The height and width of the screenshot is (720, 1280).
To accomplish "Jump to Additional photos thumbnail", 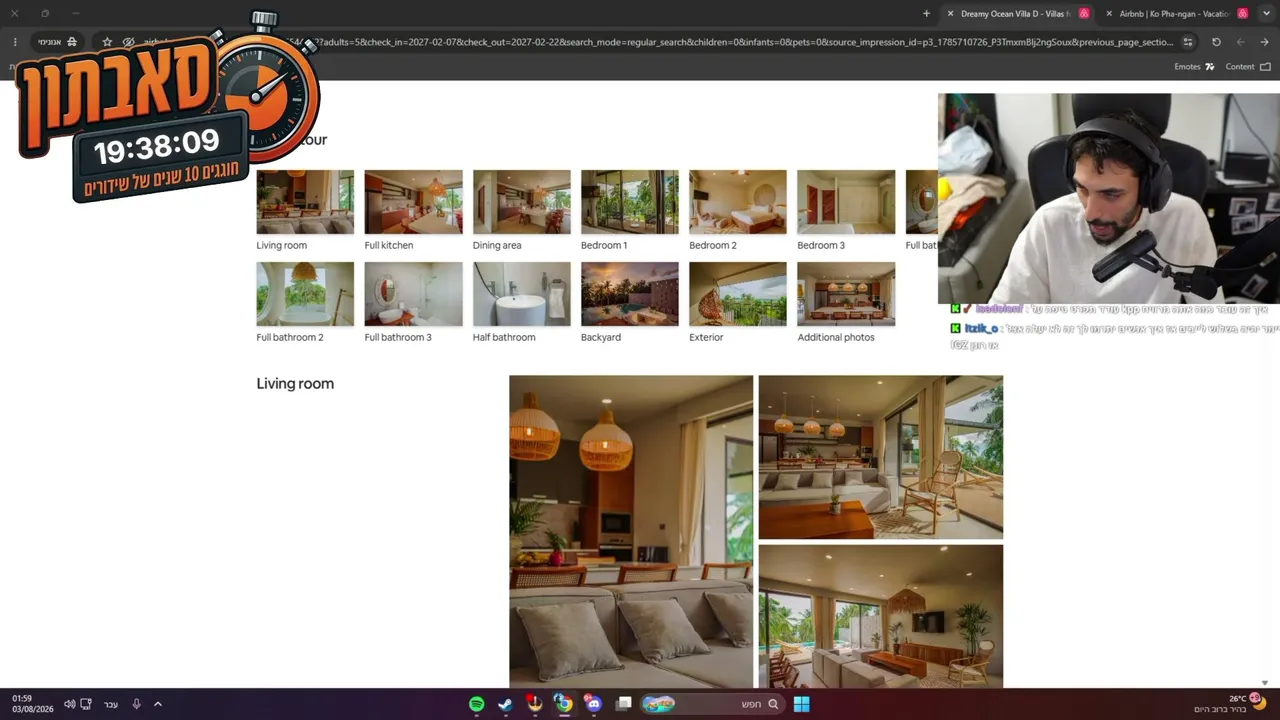I will (846, 294).
